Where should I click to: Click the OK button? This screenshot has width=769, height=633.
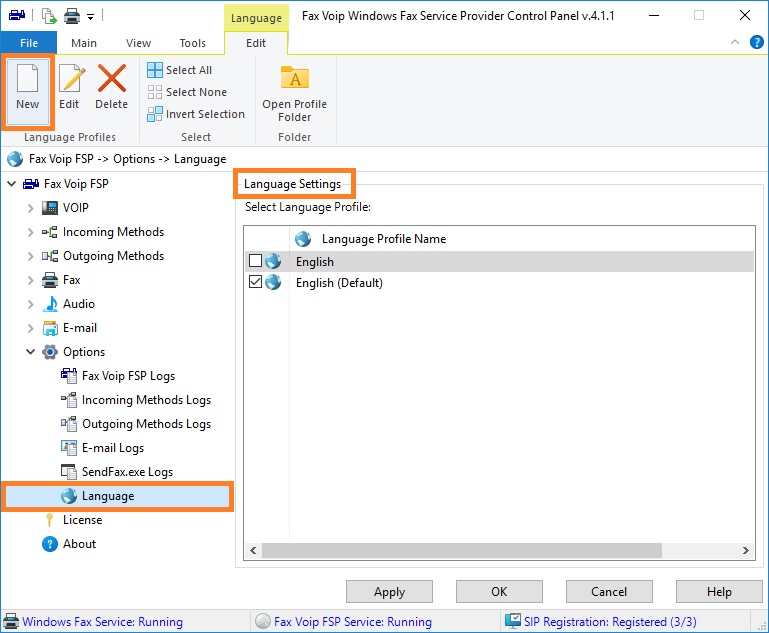point(499,592)
